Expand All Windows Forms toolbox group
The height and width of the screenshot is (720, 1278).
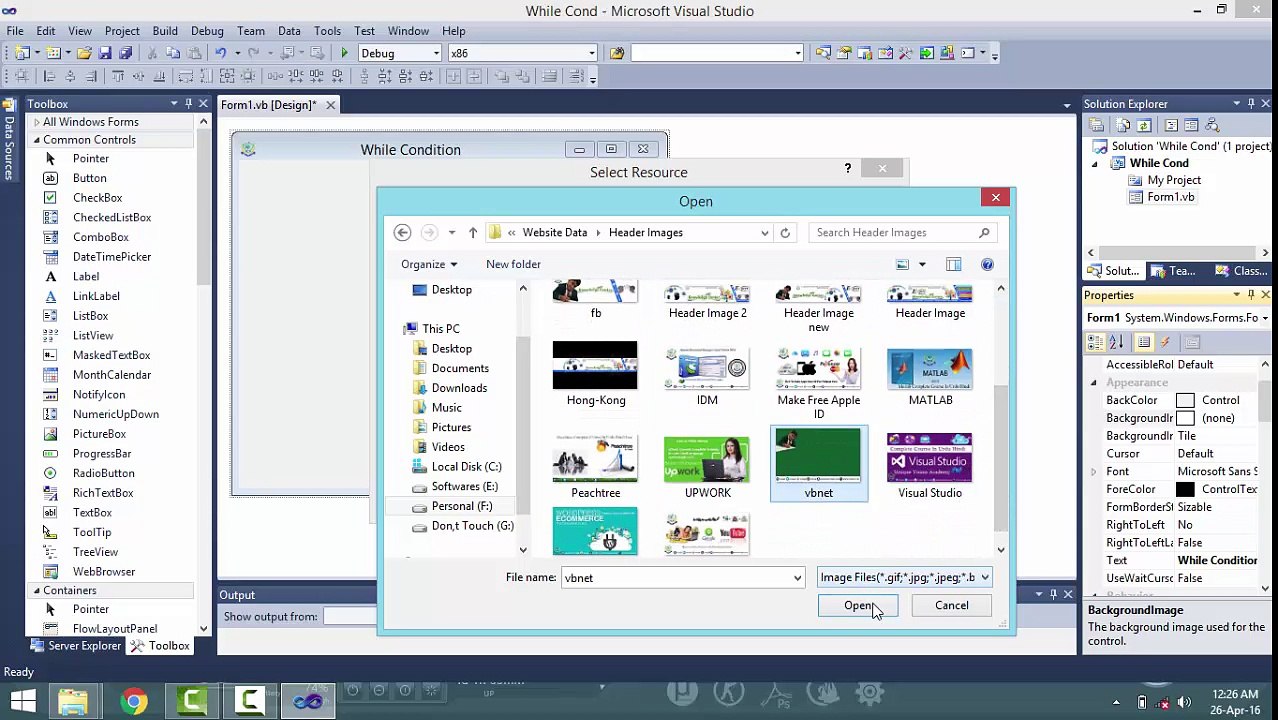click(x=36, y=122)
